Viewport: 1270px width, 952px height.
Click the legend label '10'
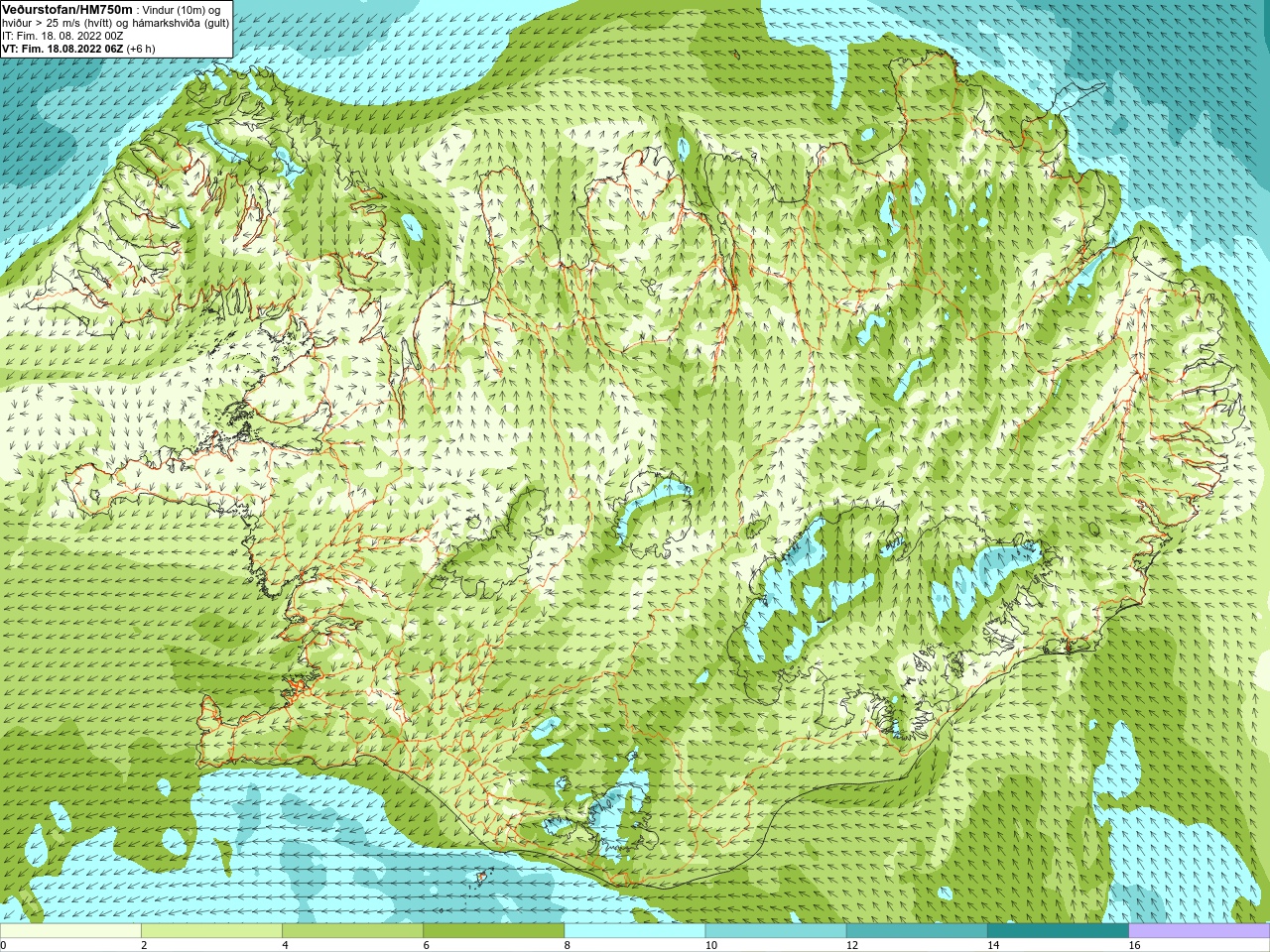(x=710, y=945)
